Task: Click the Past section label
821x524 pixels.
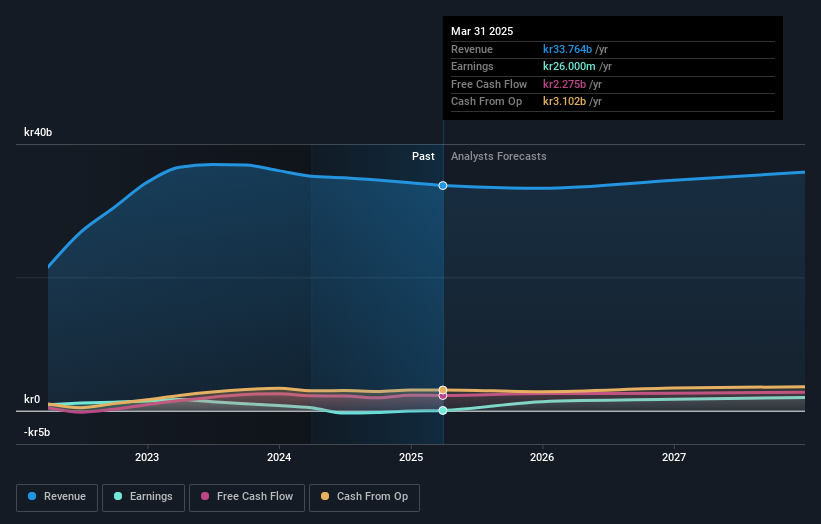Action: pyautogui.click(x=423, y=157)
